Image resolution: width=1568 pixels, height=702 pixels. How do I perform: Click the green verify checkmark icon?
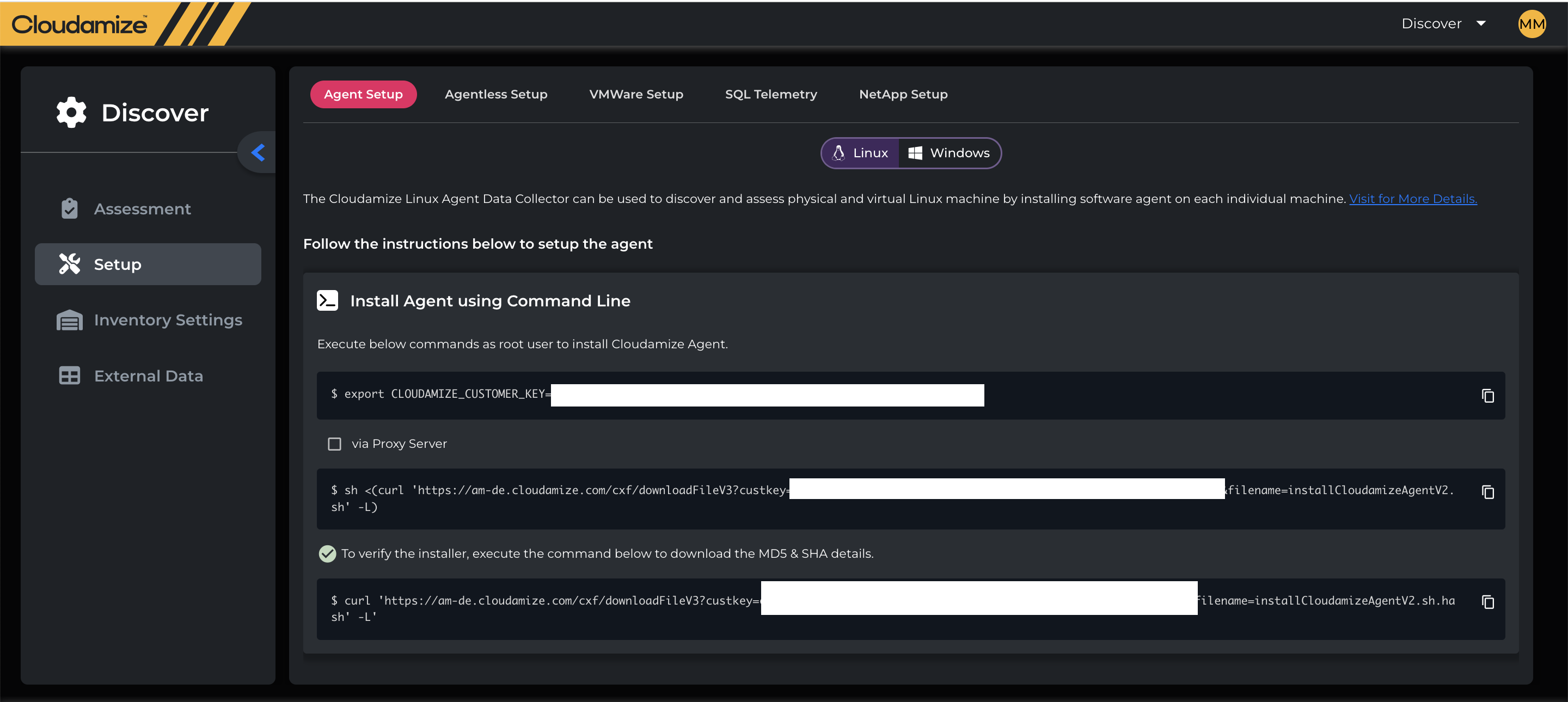pos(327,553)
